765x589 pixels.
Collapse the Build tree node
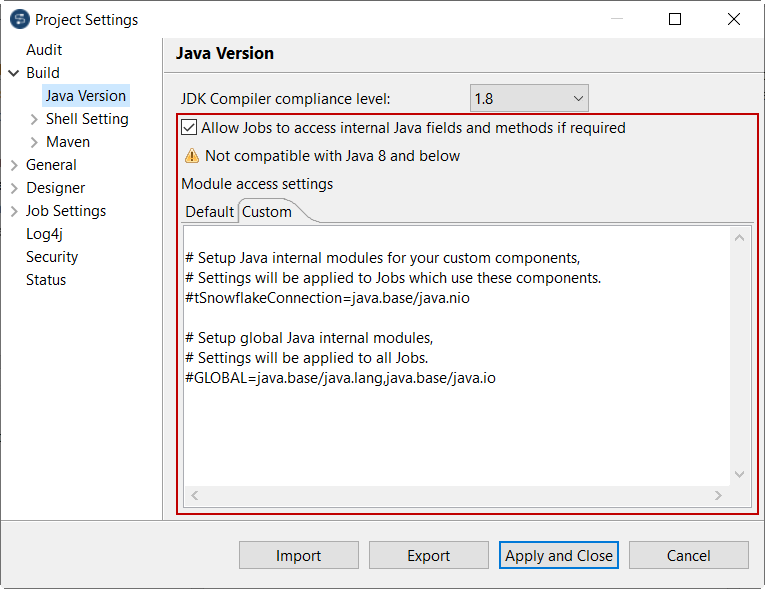click(14, 73)
